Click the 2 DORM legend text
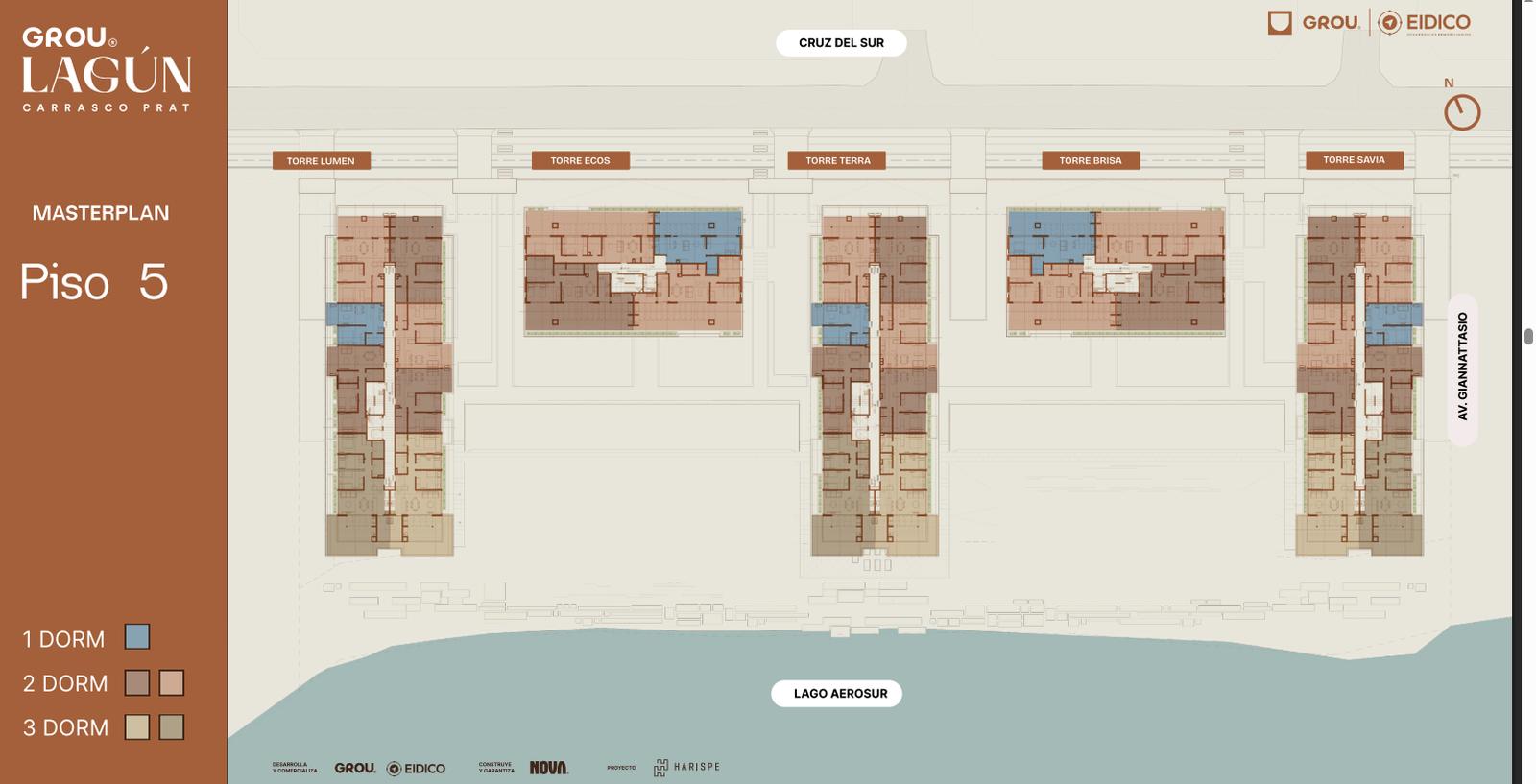 tap(65, 683)
